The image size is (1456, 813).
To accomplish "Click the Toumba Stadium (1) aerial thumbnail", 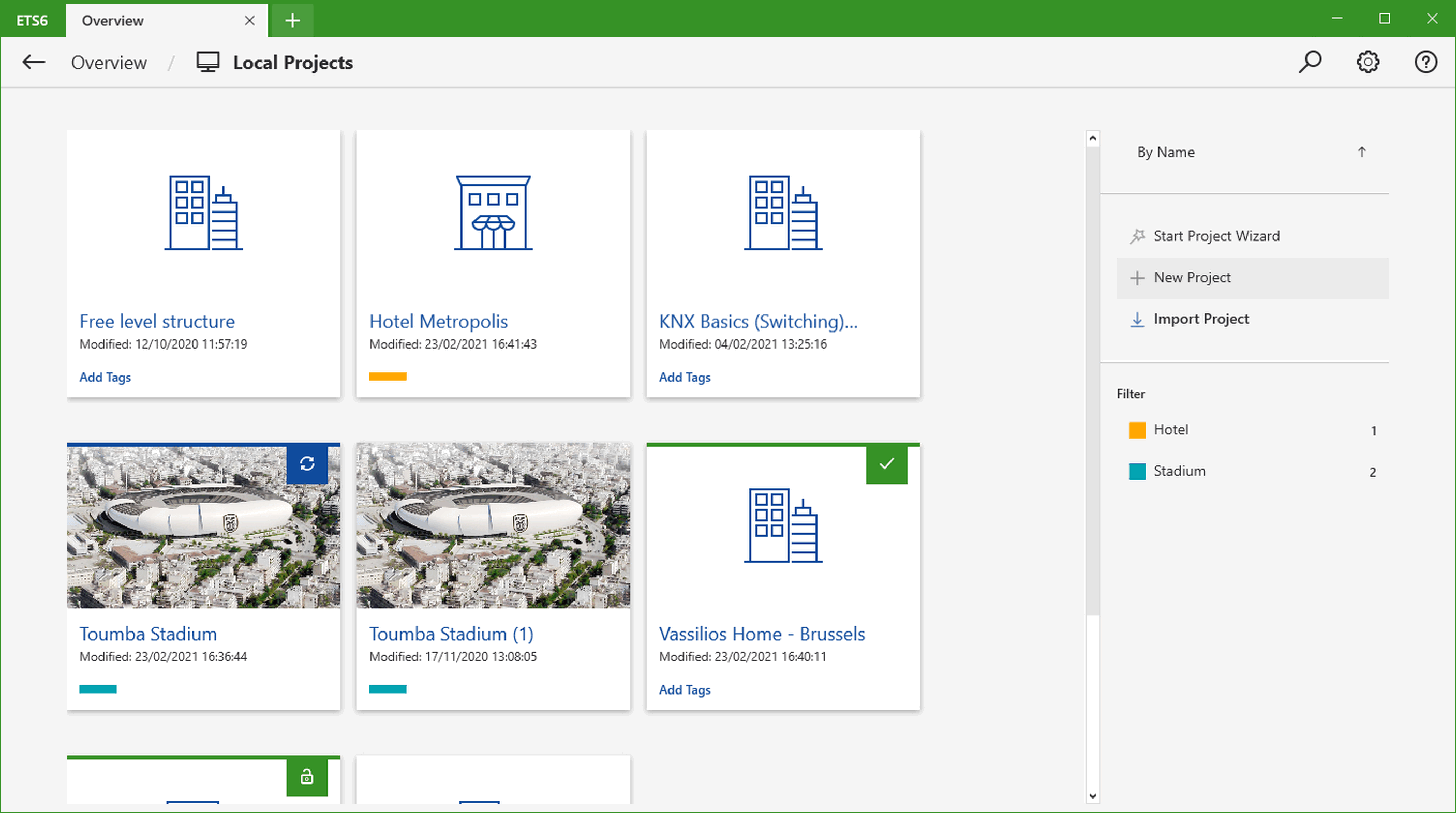I will [494, 526].
